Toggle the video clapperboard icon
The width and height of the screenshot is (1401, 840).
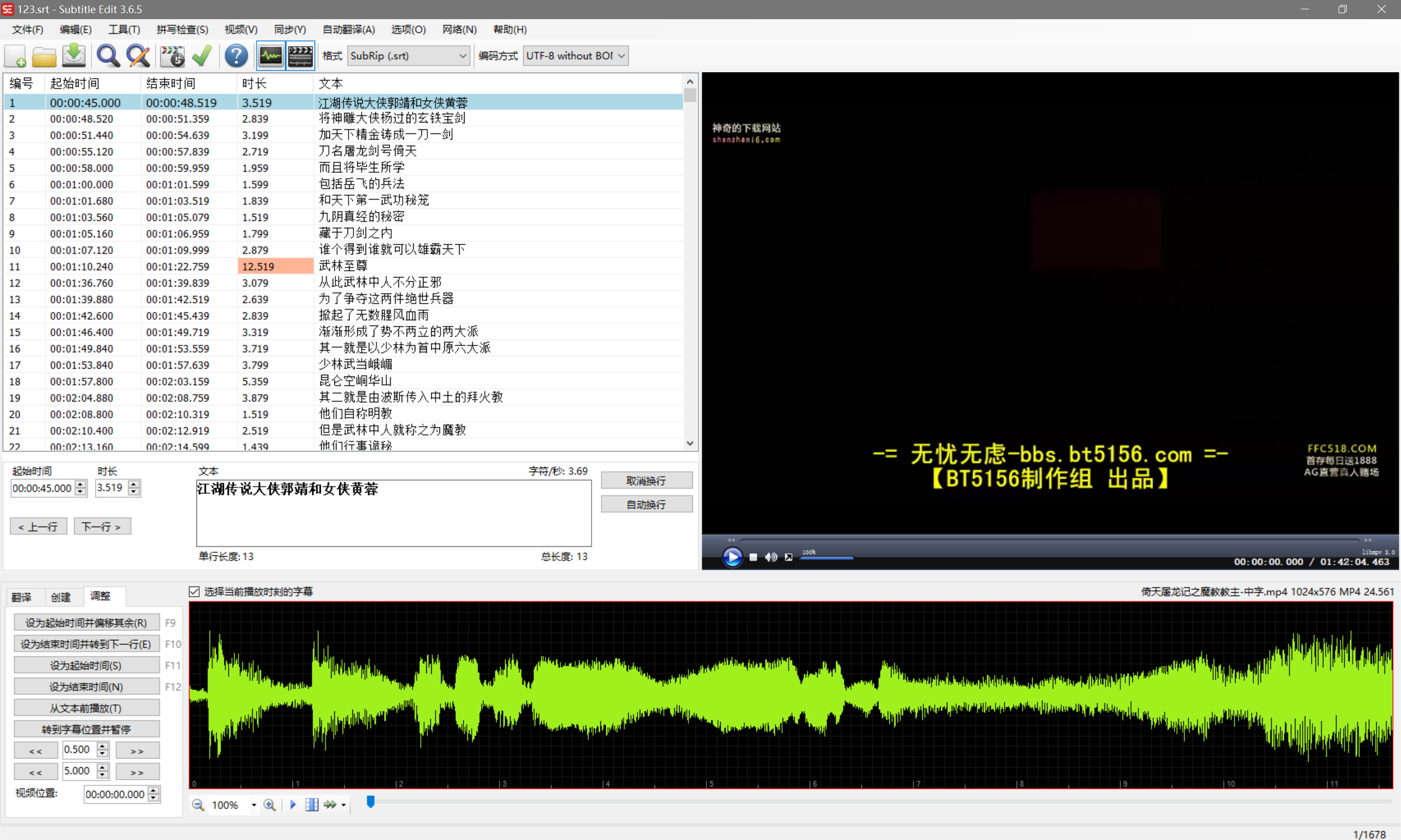pos(300,56)
